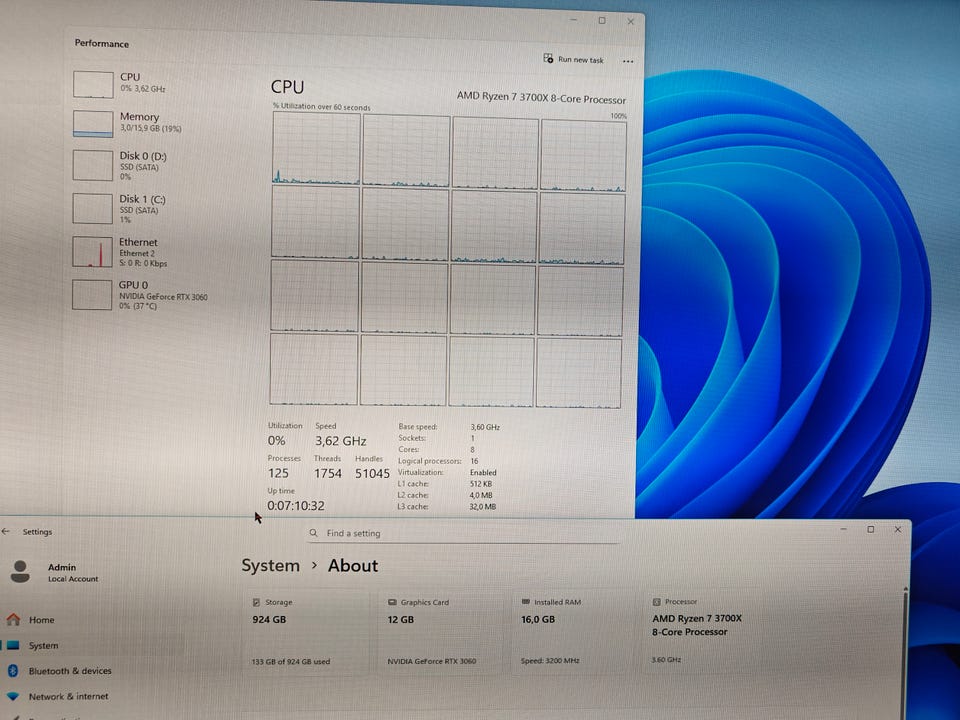Click 'Speed: 3200 MHz' RAM text
The width and height of the screenshot is (960, 720).
click(550, 661)
